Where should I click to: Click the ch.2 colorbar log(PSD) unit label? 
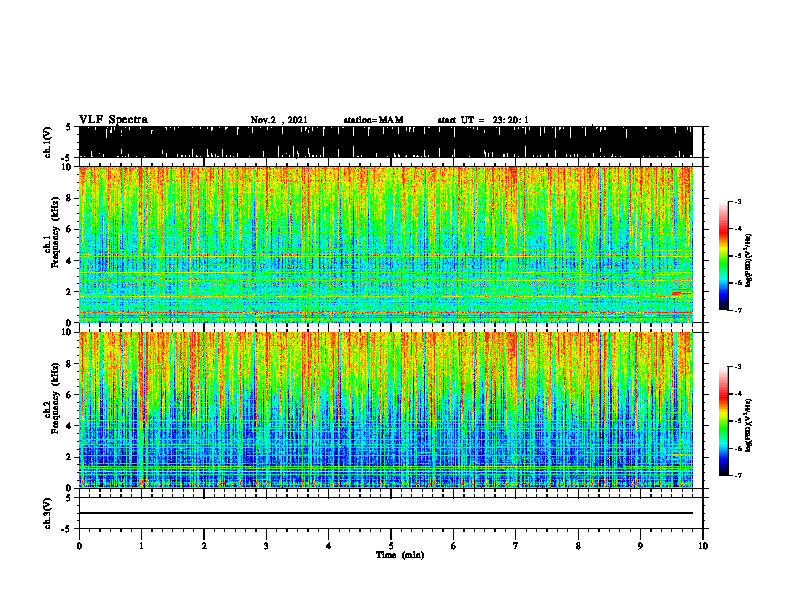click(x=749, y=425)
